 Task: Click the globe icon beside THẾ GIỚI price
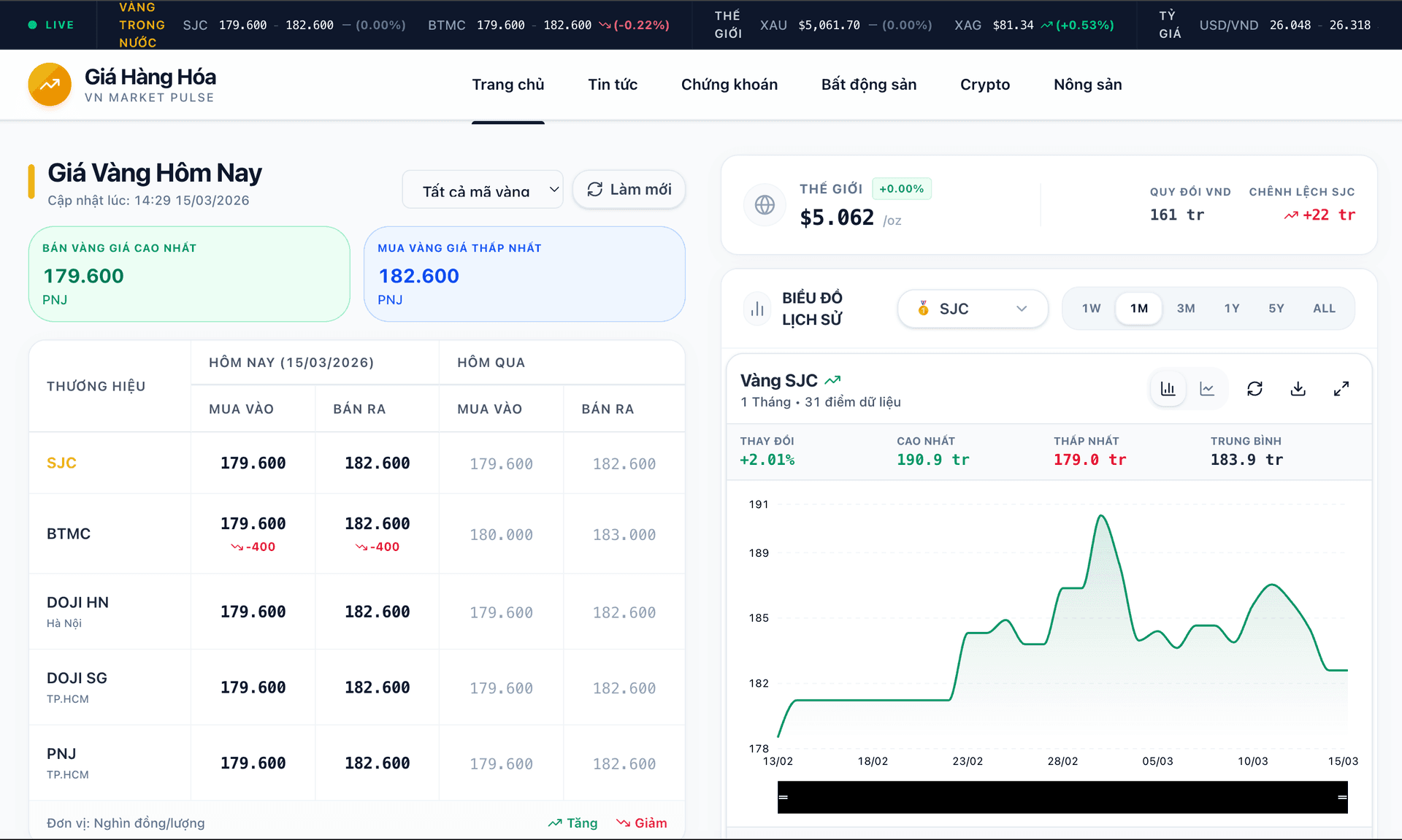pos(765,205)
